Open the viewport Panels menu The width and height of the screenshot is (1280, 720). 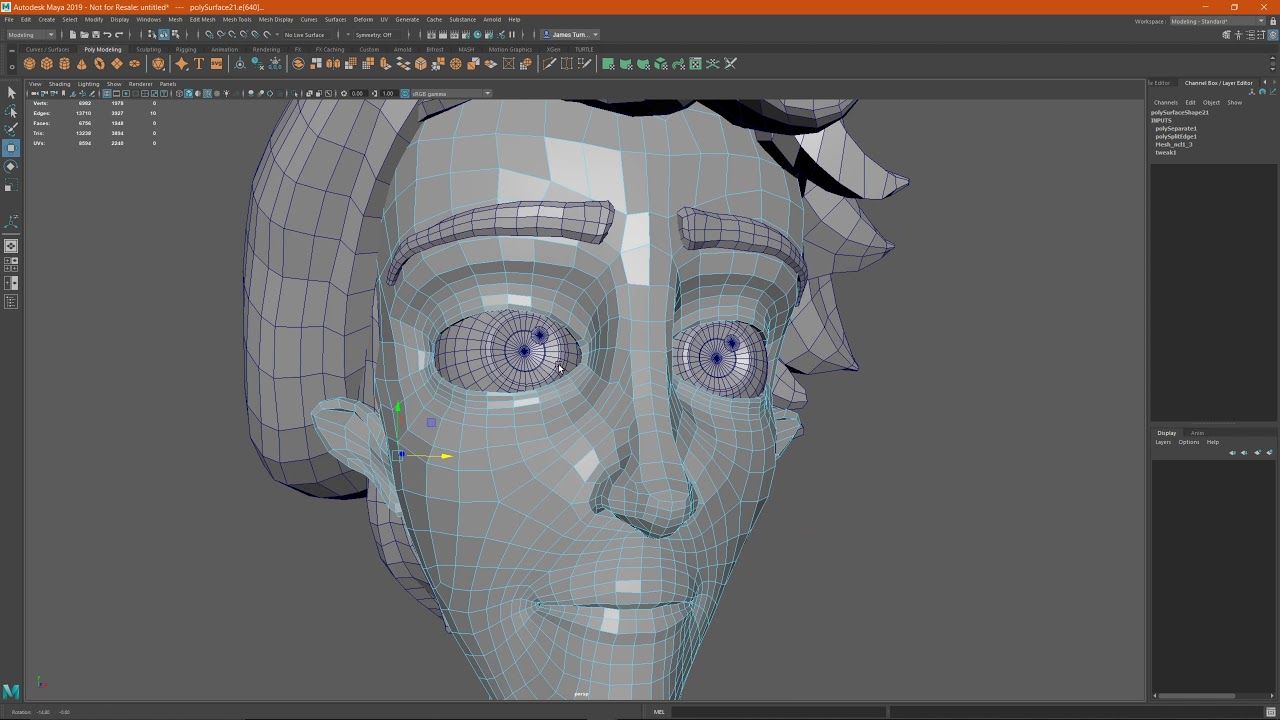point(168,84)
